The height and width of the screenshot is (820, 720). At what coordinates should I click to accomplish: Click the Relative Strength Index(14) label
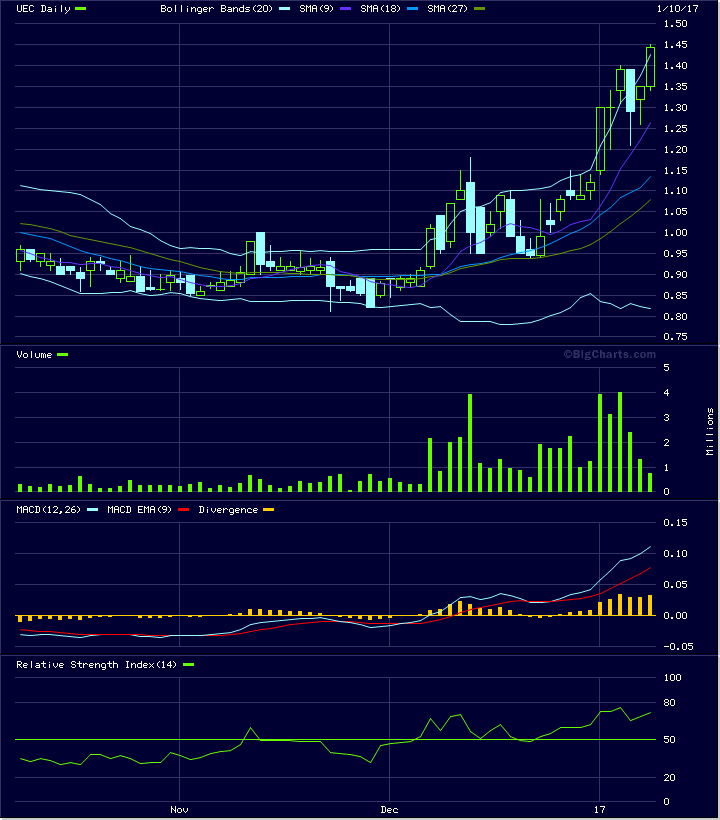click(97, 665)
